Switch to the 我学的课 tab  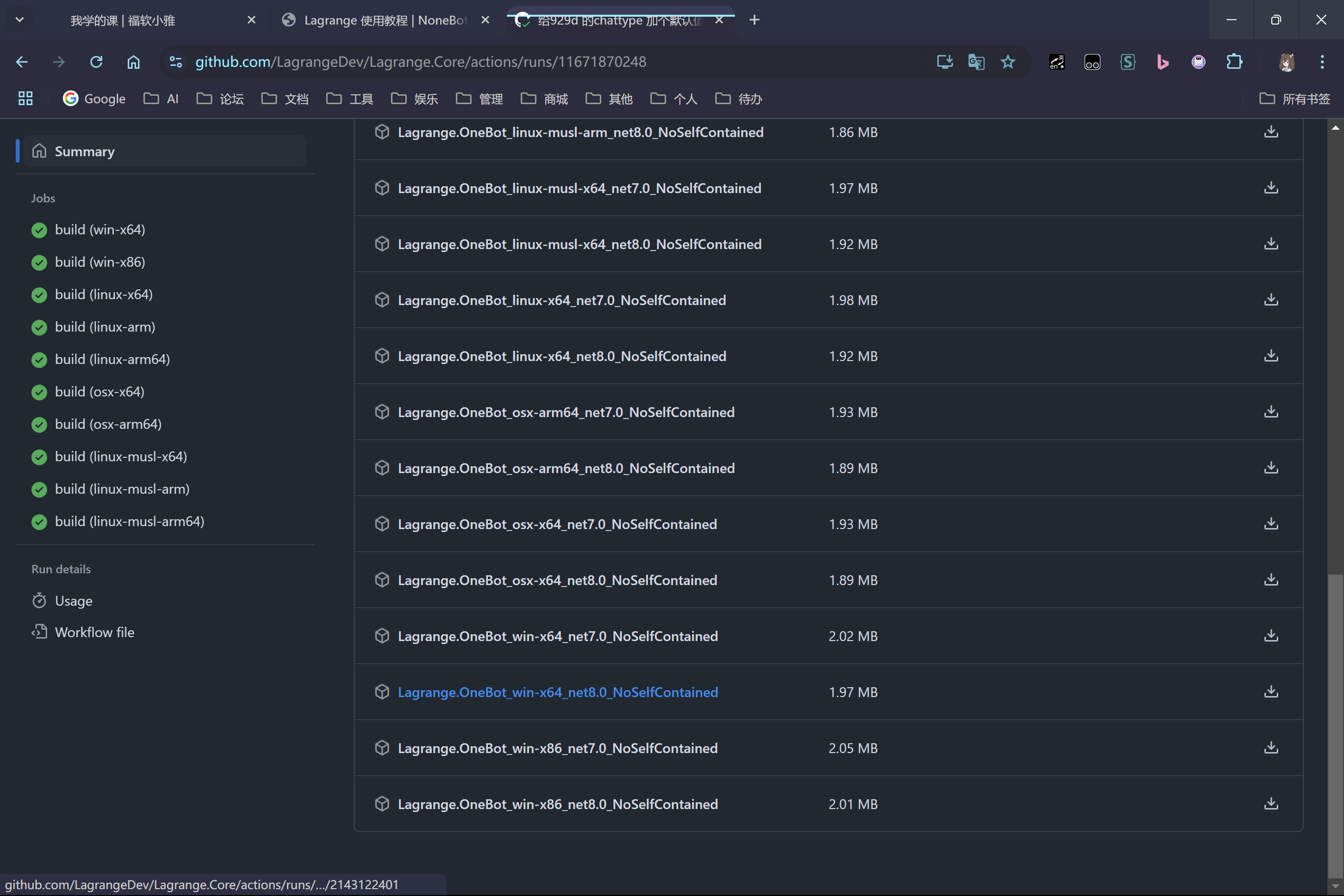click(x=123, y=21)
